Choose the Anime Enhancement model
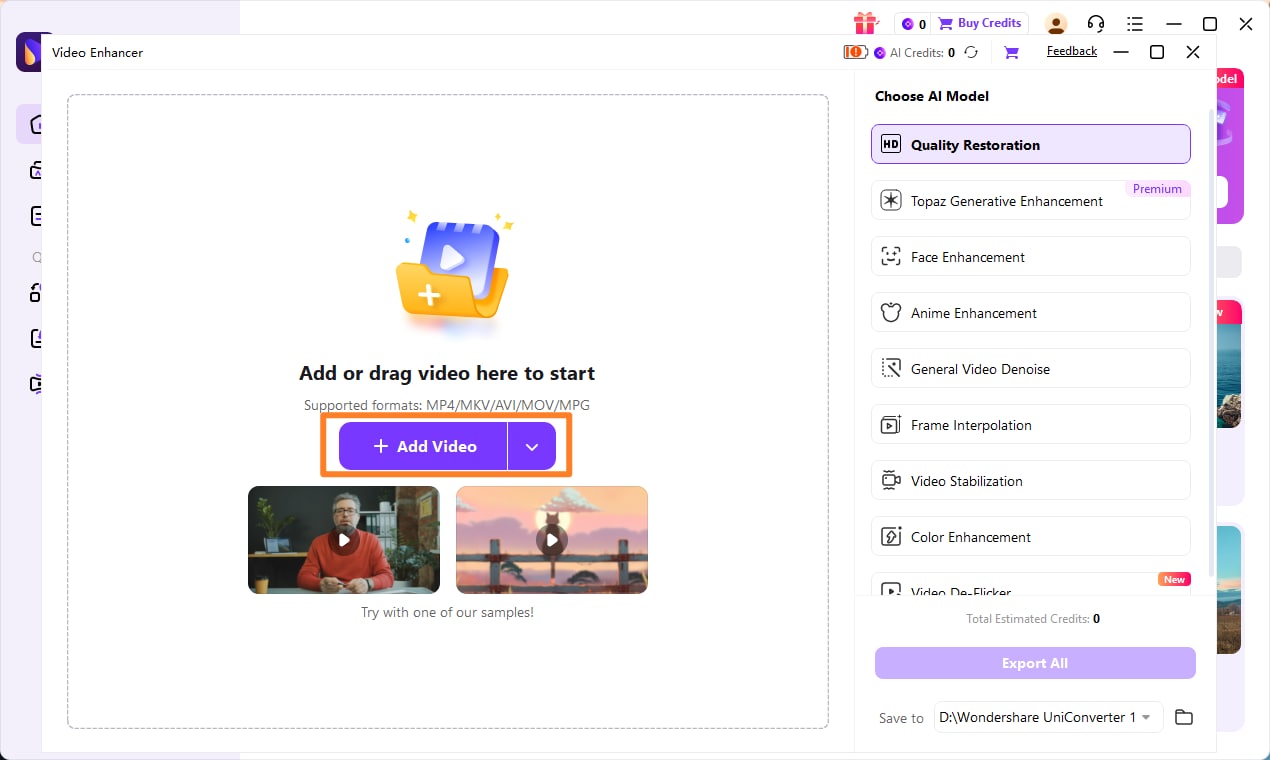This screenshot has height=760, width=1270. 1030,312
